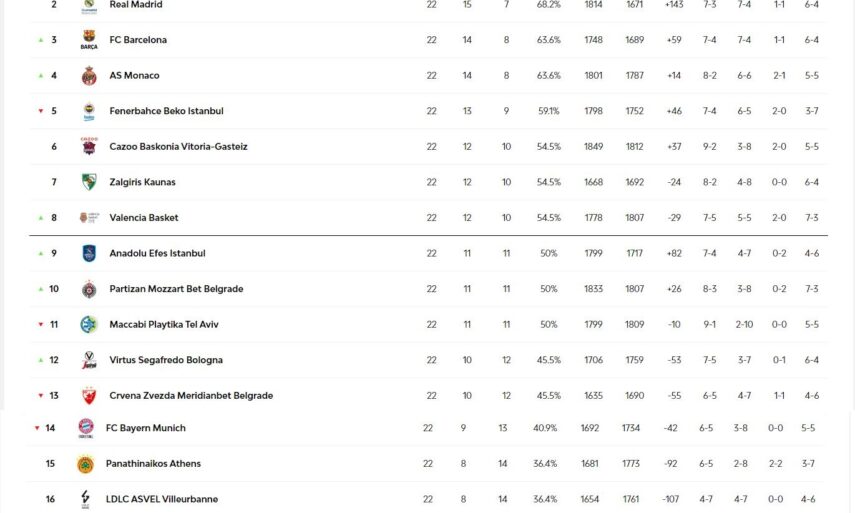Viewport: 855px width, 513px height.
Task: Open LDLC ASVEL Villeurbanne team page
Action: coord(162,499)
